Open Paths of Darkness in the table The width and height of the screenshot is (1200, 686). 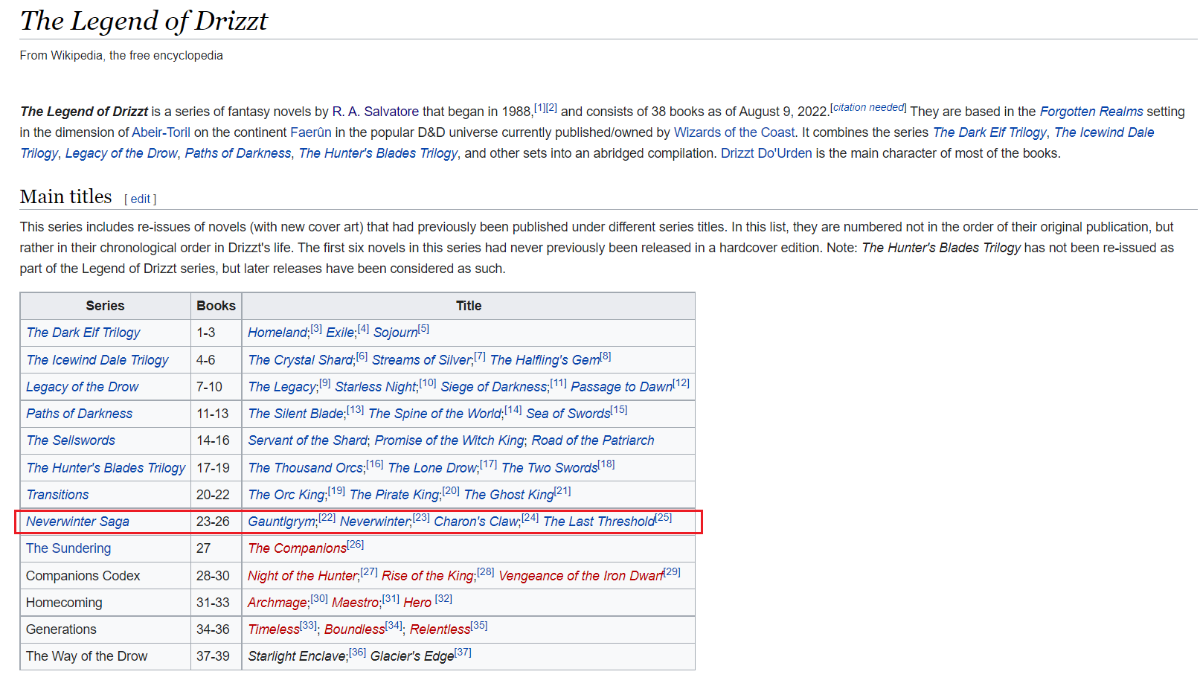[79, 413]
